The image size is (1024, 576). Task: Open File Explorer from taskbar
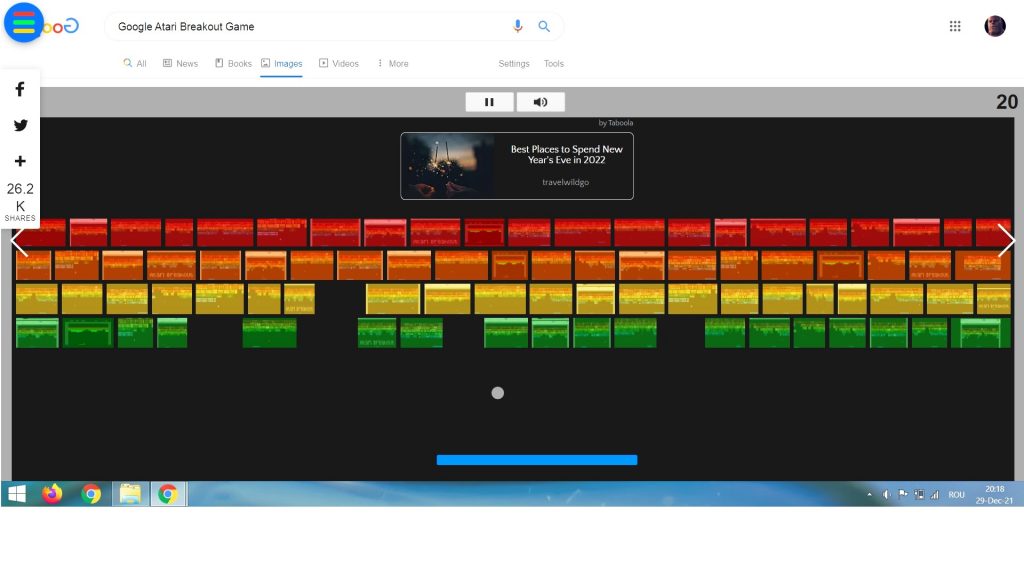point(130,494)
